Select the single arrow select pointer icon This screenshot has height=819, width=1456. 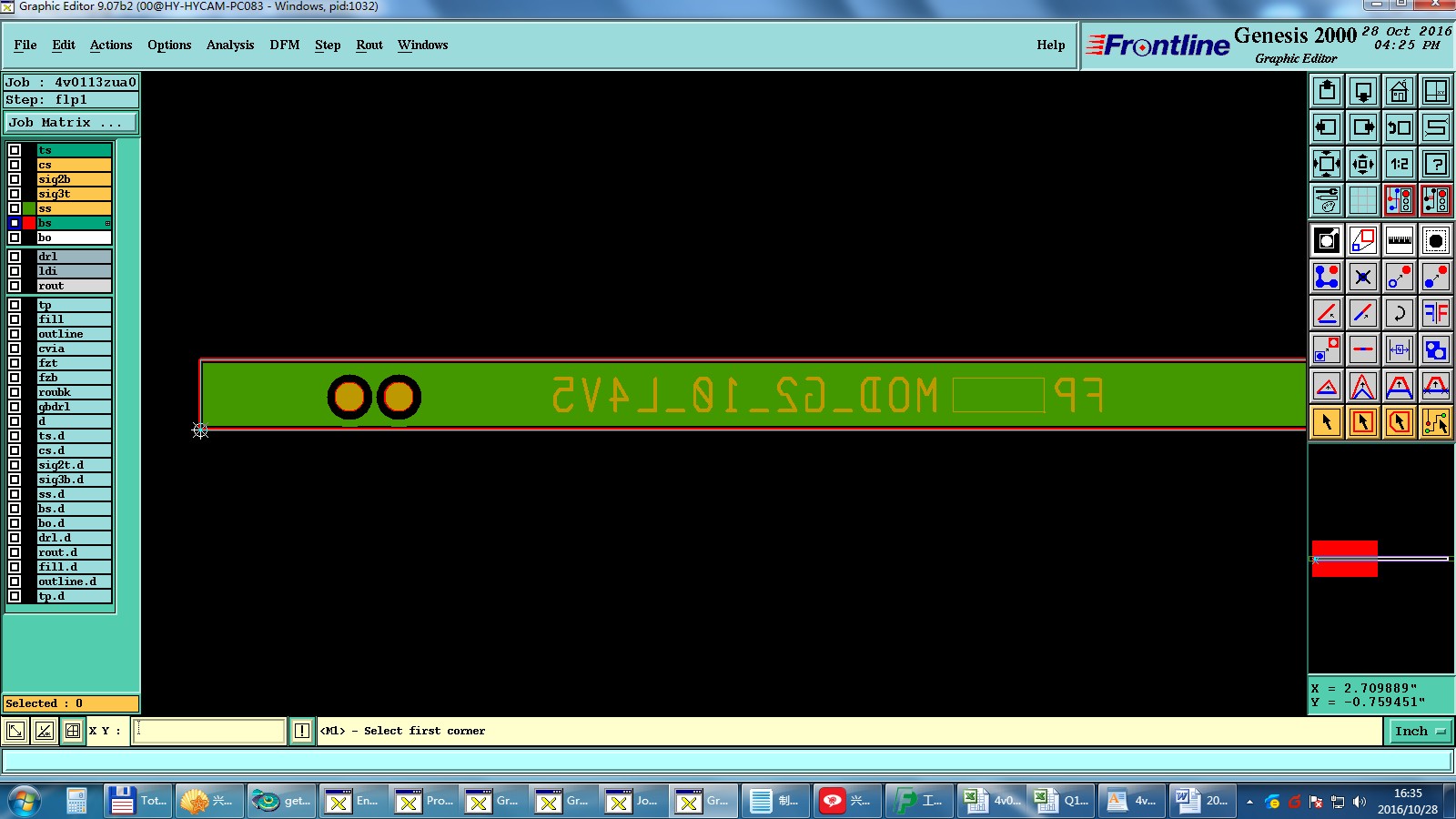tap(1327, 422)
